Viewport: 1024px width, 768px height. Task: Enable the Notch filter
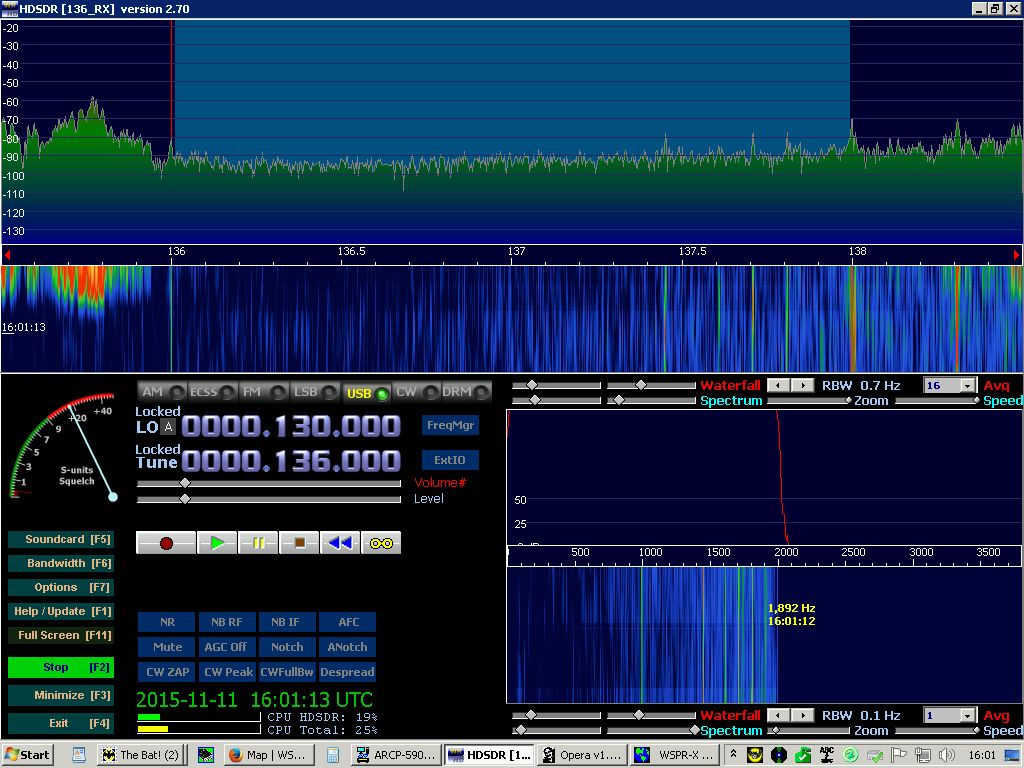(287, 647)
